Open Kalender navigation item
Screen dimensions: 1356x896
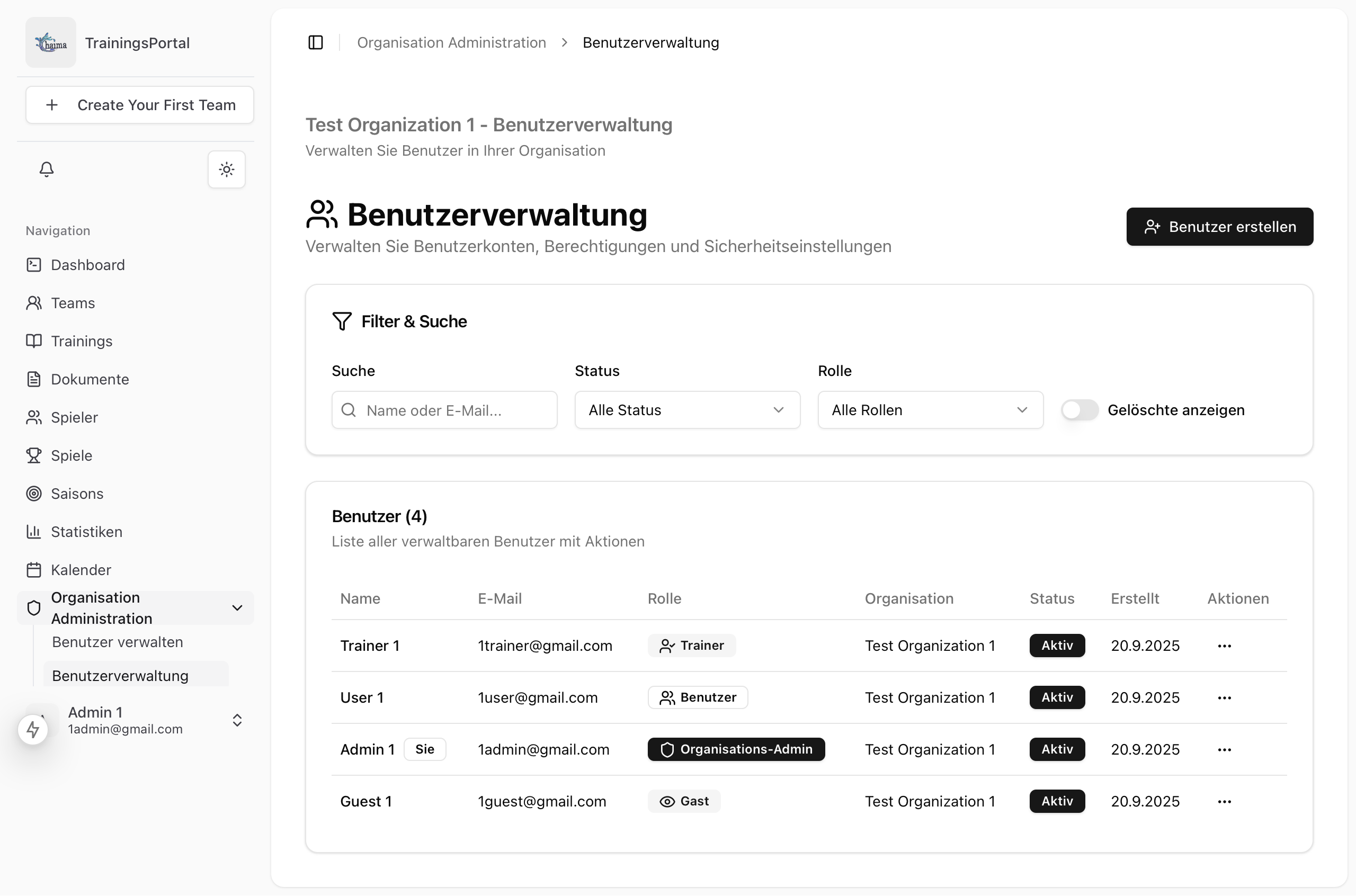[135, 570]
